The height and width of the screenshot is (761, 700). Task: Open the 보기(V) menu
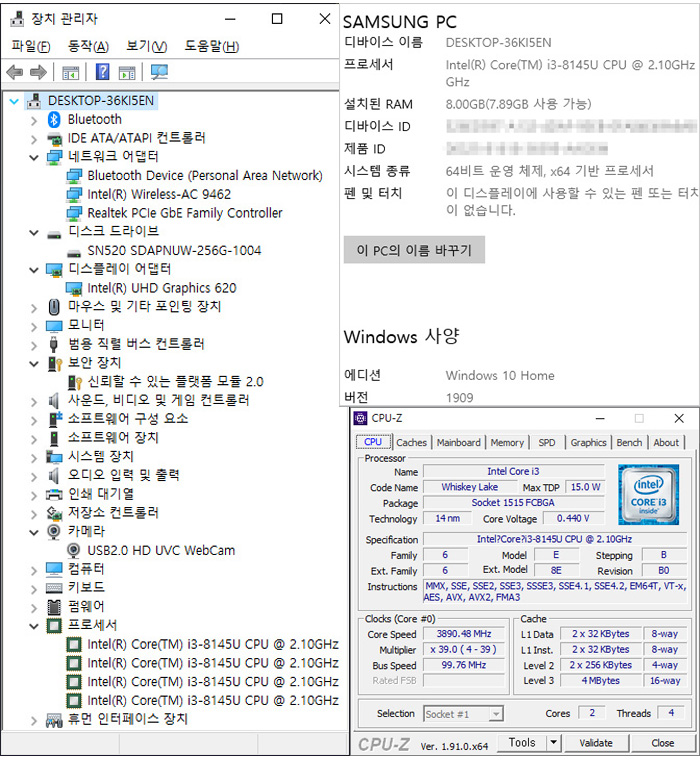pos(146,47)
